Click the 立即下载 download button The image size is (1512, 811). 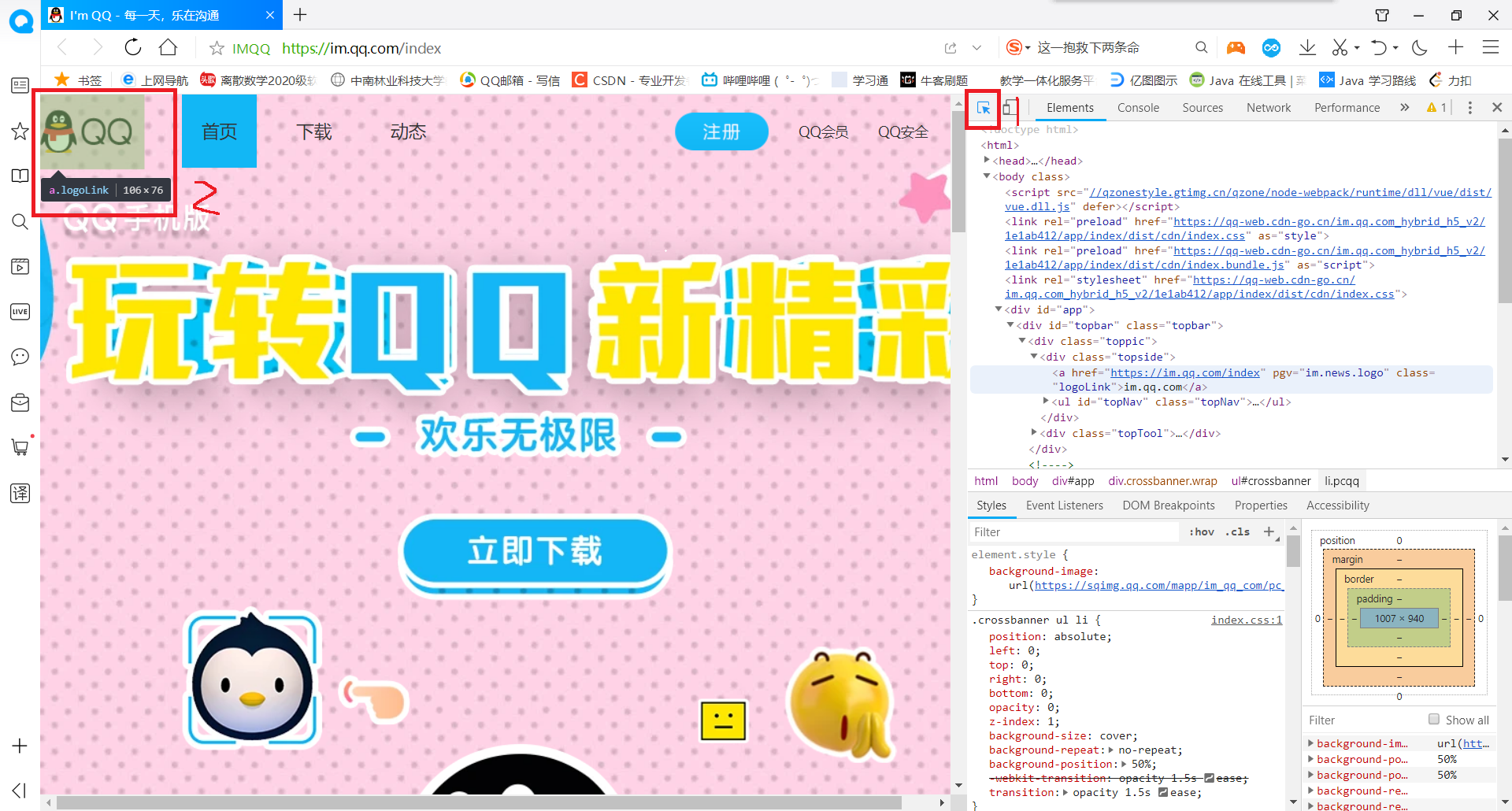pos(535,553)
